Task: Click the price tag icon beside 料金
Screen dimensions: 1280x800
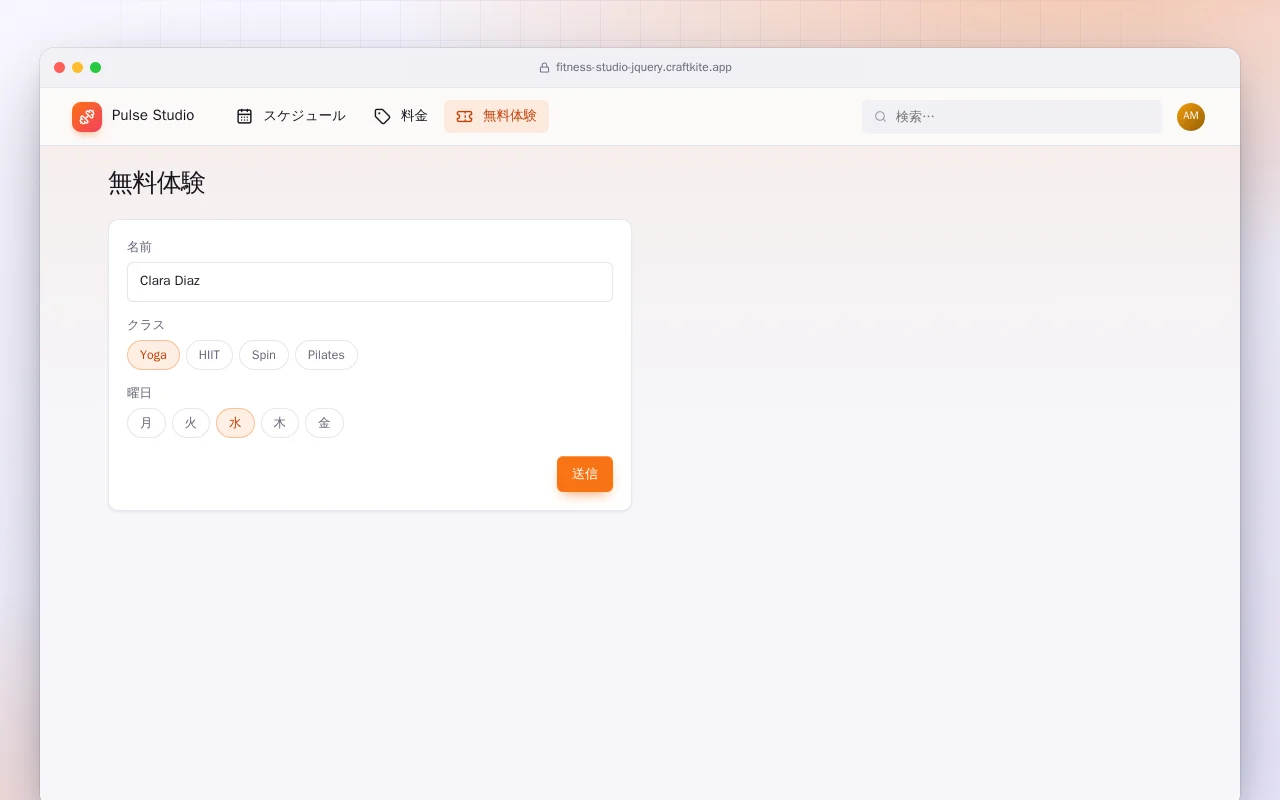Action: [x=382, y=116]
